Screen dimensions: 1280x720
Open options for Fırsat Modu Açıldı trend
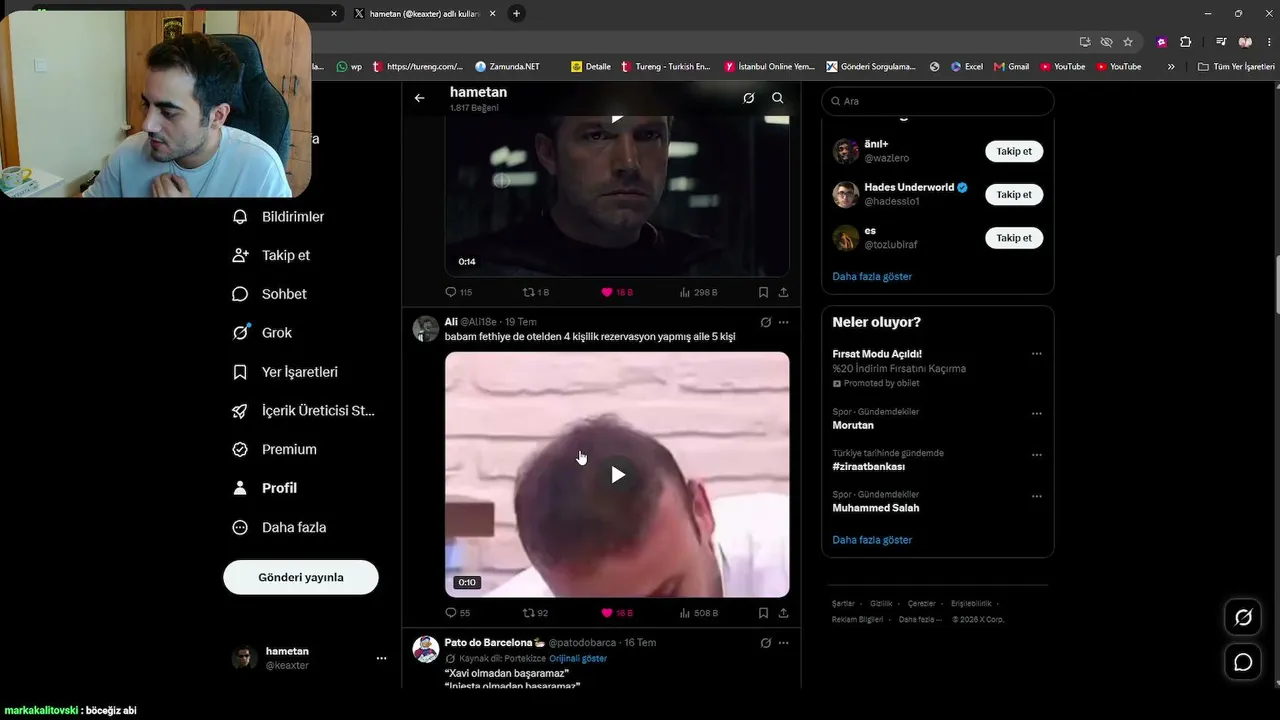[1037, 354]
